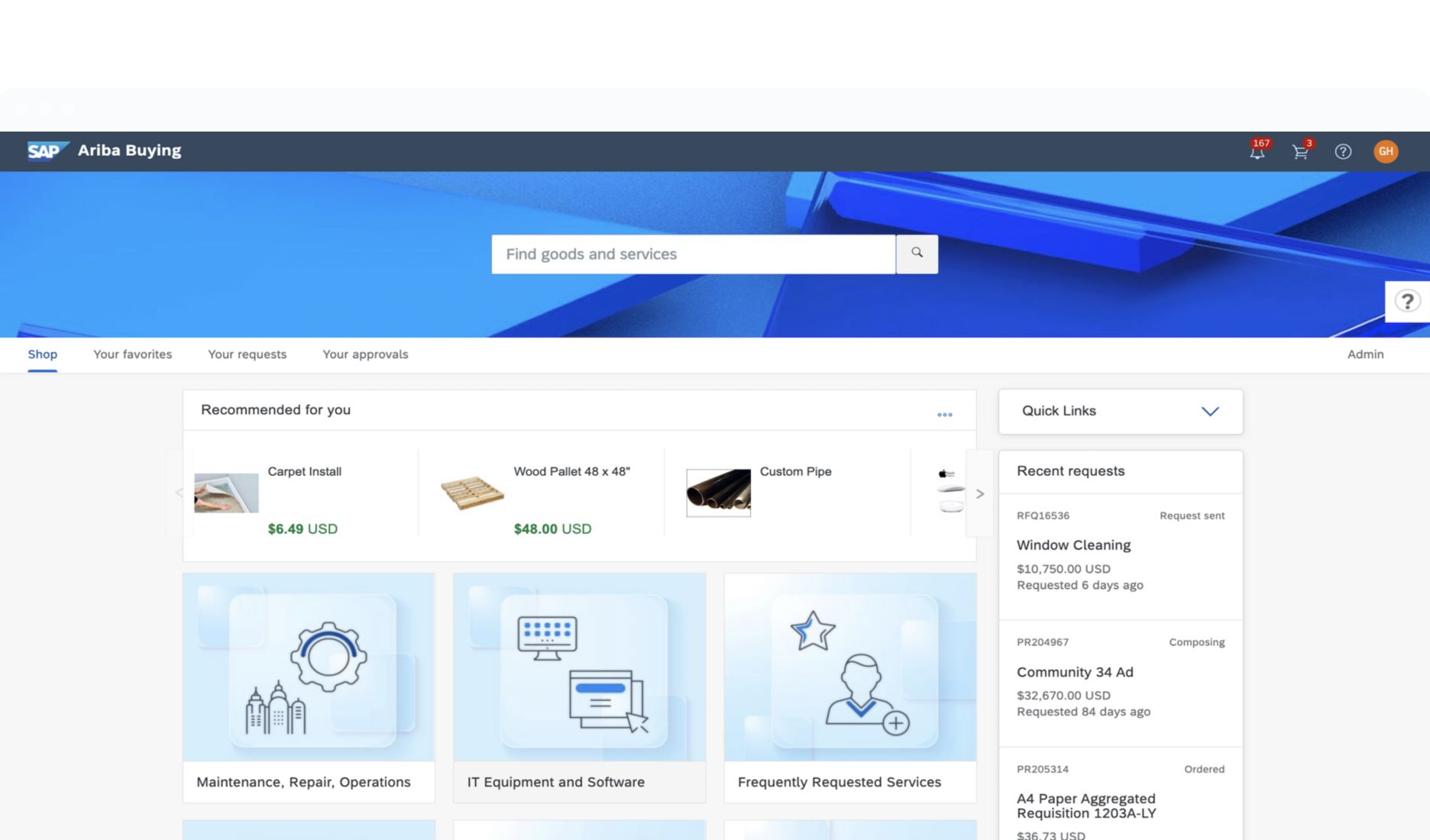Select the Custom Pipe product

pos(795,489)
